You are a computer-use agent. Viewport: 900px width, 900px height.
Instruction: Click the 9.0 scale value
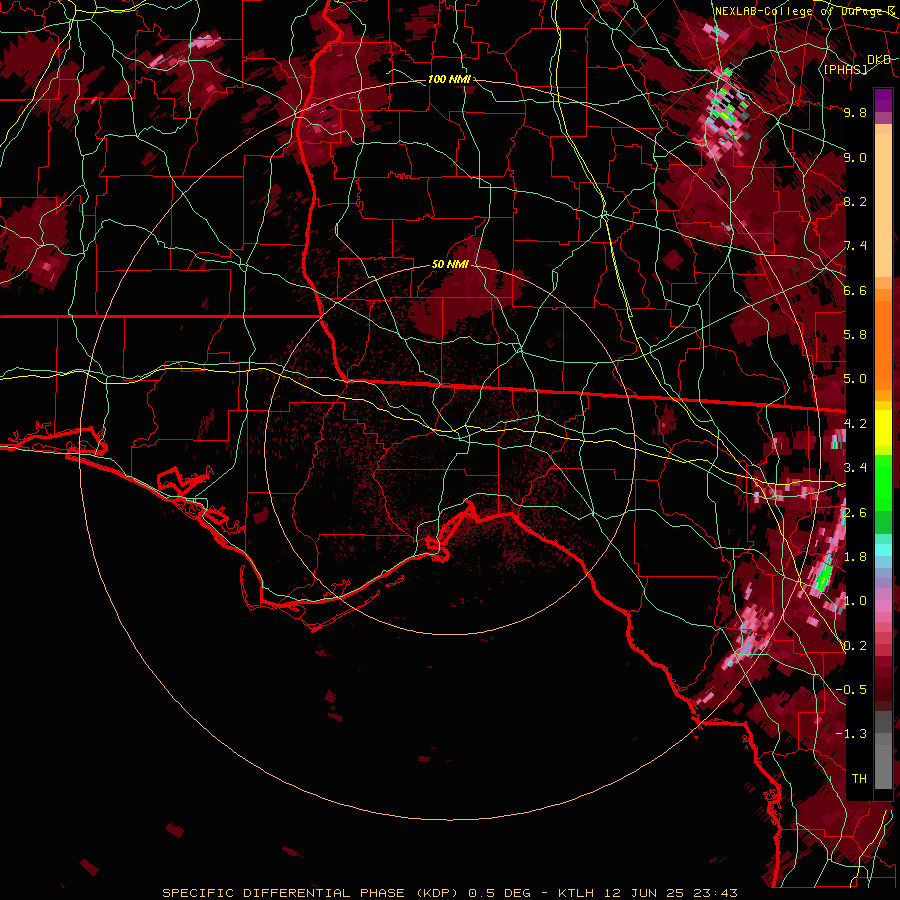(855, 157)
